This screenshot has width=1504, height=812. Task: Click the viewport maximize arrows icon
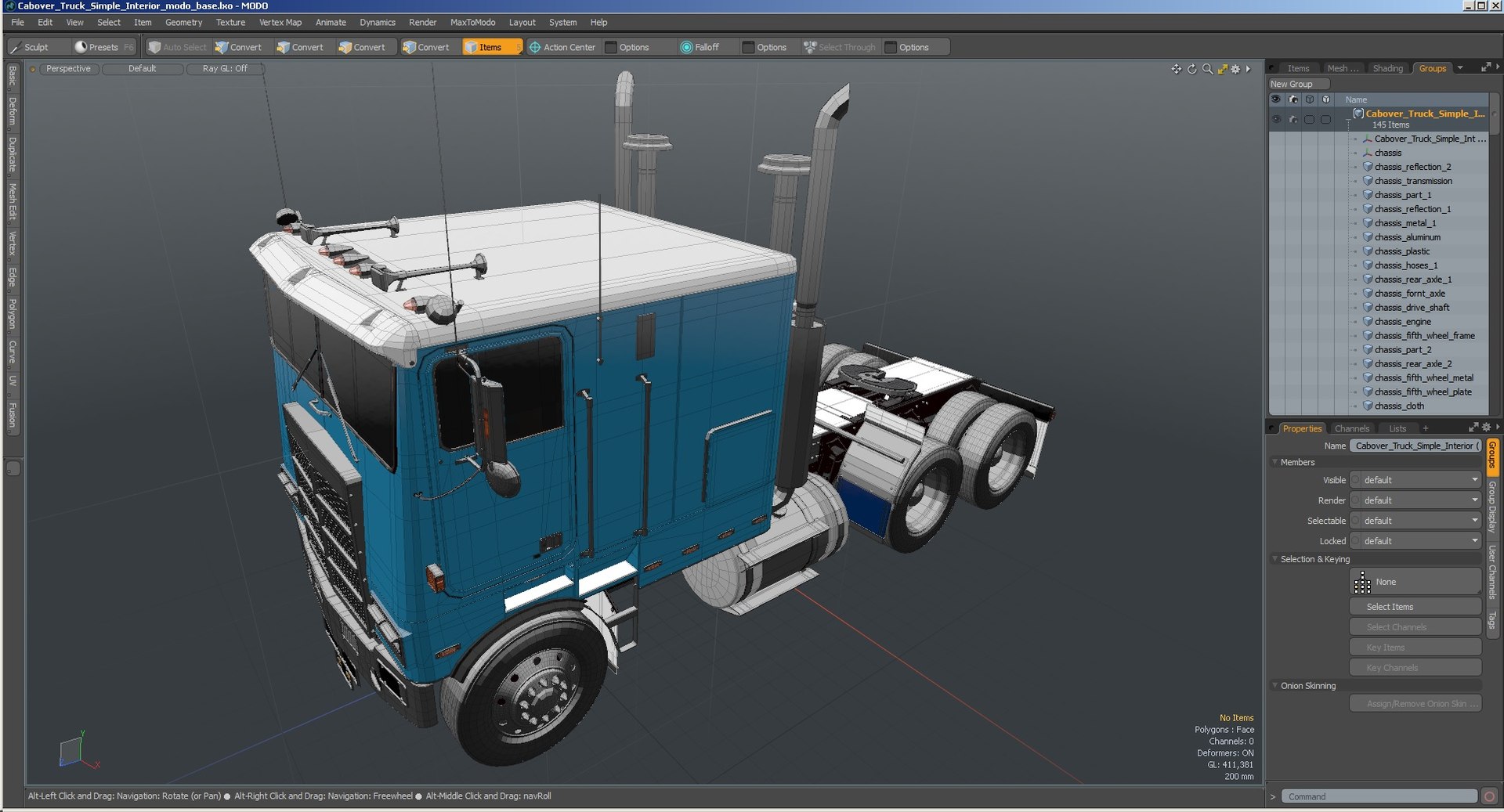tap(1222, 69)
